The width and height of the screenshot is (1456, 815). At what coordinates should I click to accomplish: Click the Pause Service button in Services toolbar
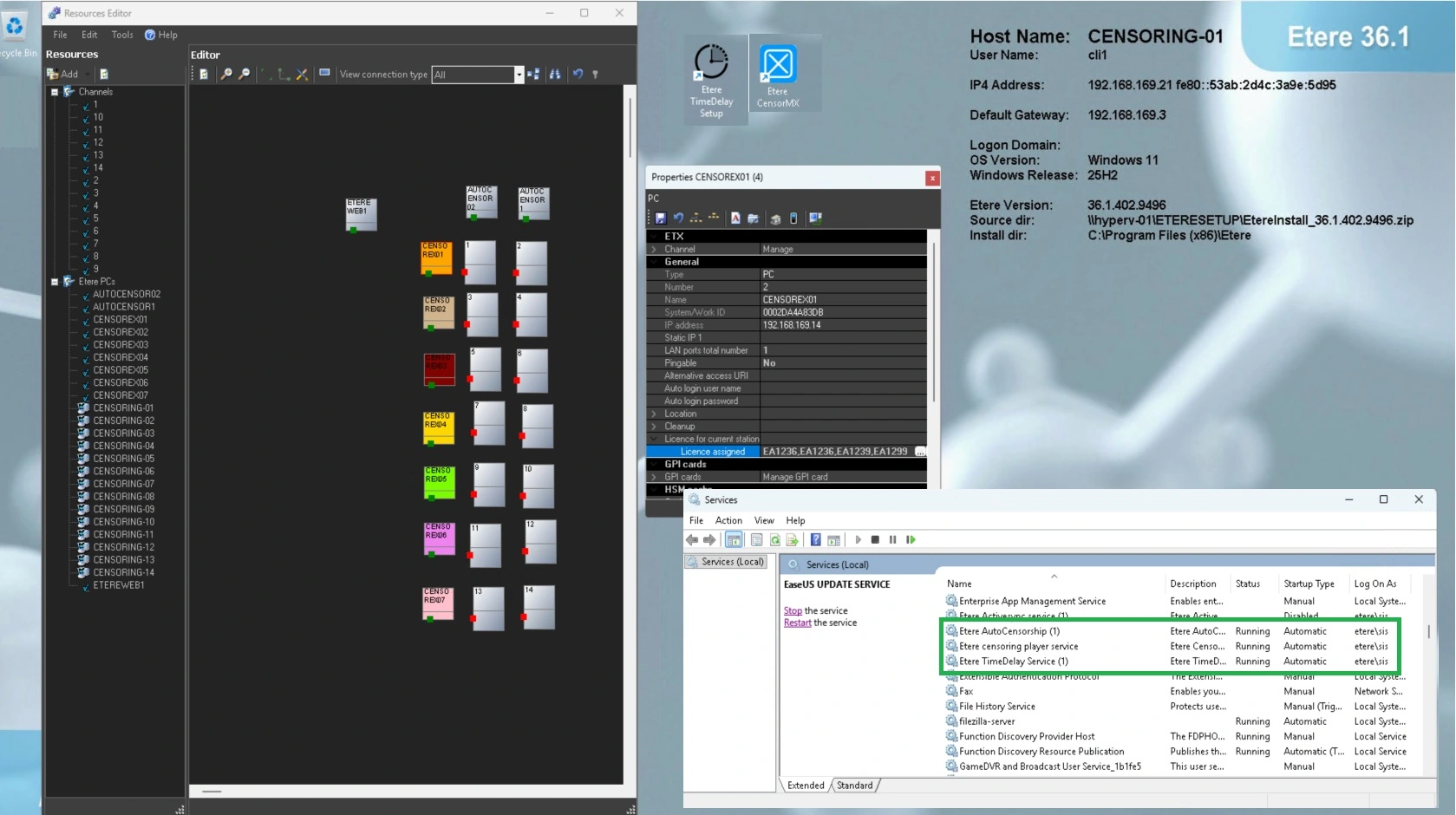[x=892, y=540]
